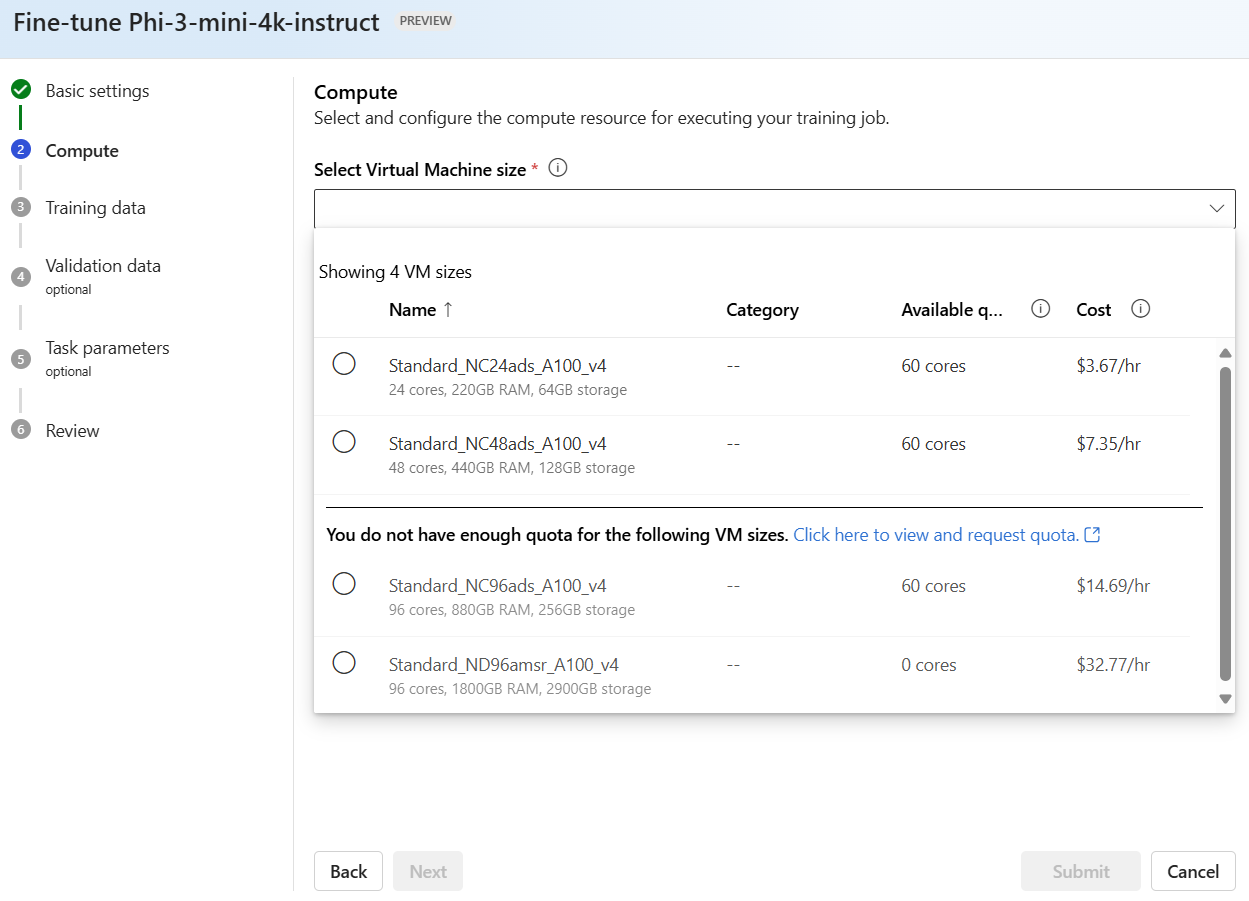
Task: Click the Back button
Action: click(x=348, y=871)
